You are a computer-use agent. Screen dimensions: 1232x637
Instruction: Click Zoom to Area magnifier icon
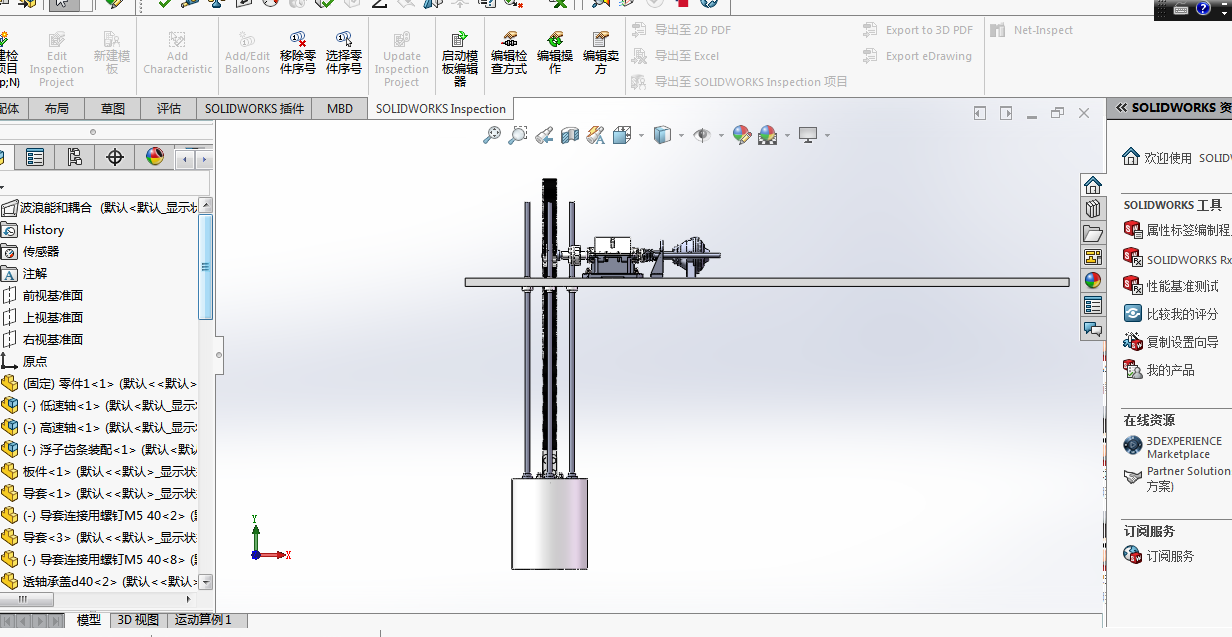point(518,135)
